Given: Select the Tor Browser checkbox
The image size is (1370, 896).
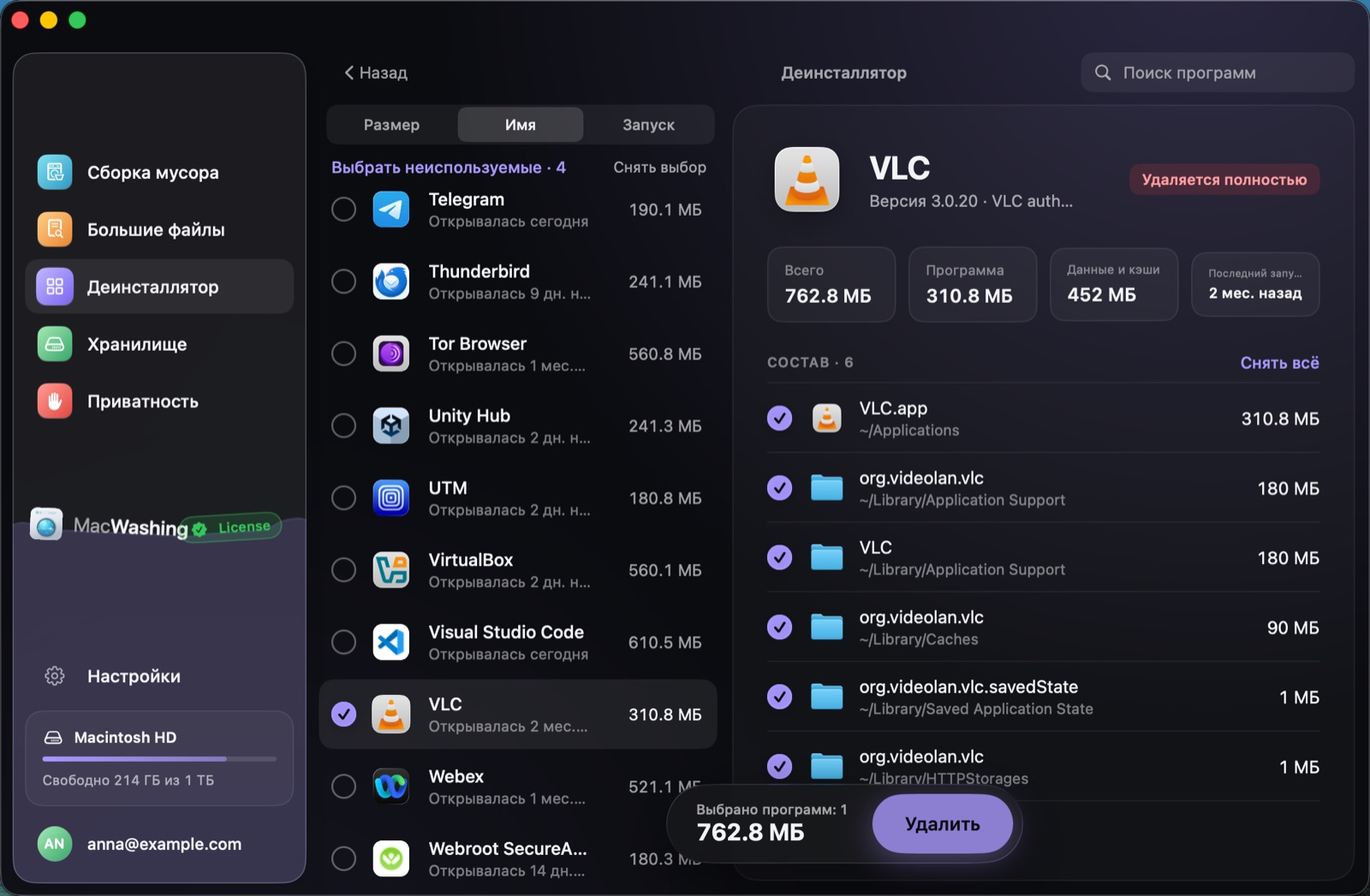Looking at the screenshot, I should (x=343, y=353).
